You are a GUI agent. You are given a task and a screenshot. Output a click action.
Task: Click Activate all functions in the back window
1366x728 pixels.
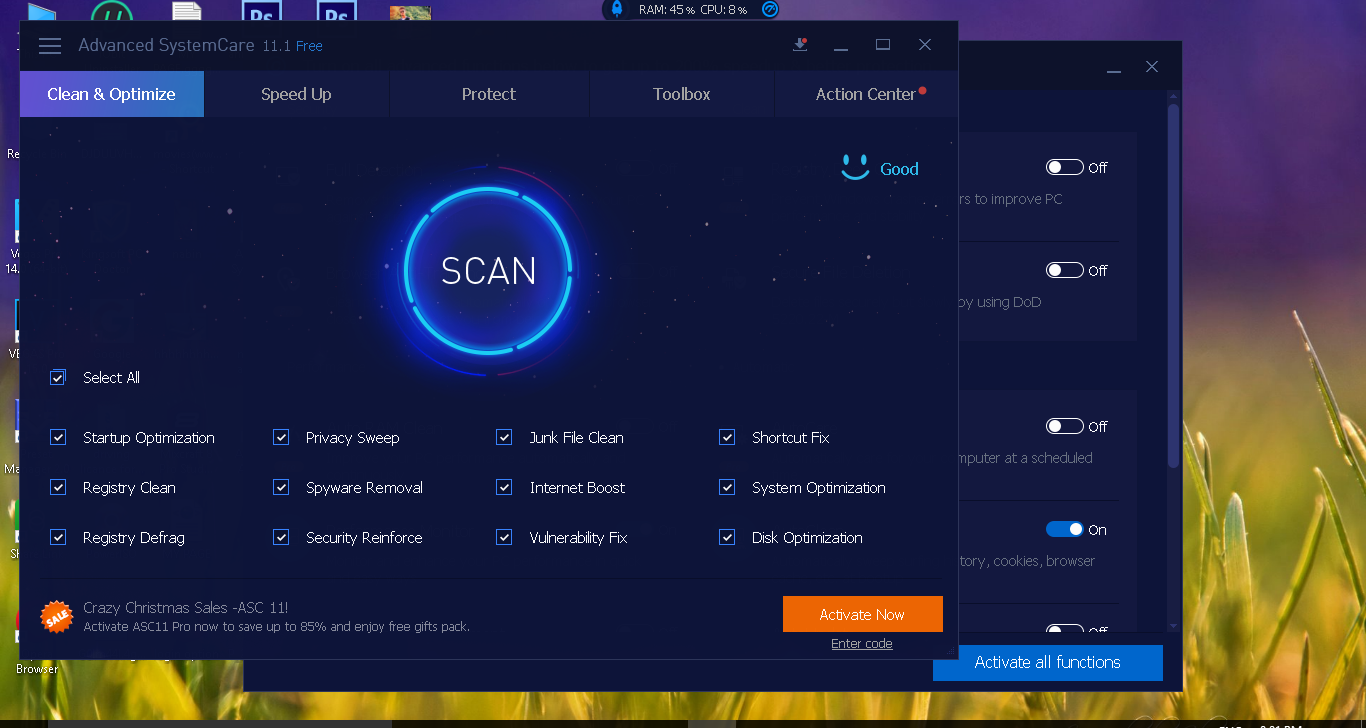pos(1048,662)
